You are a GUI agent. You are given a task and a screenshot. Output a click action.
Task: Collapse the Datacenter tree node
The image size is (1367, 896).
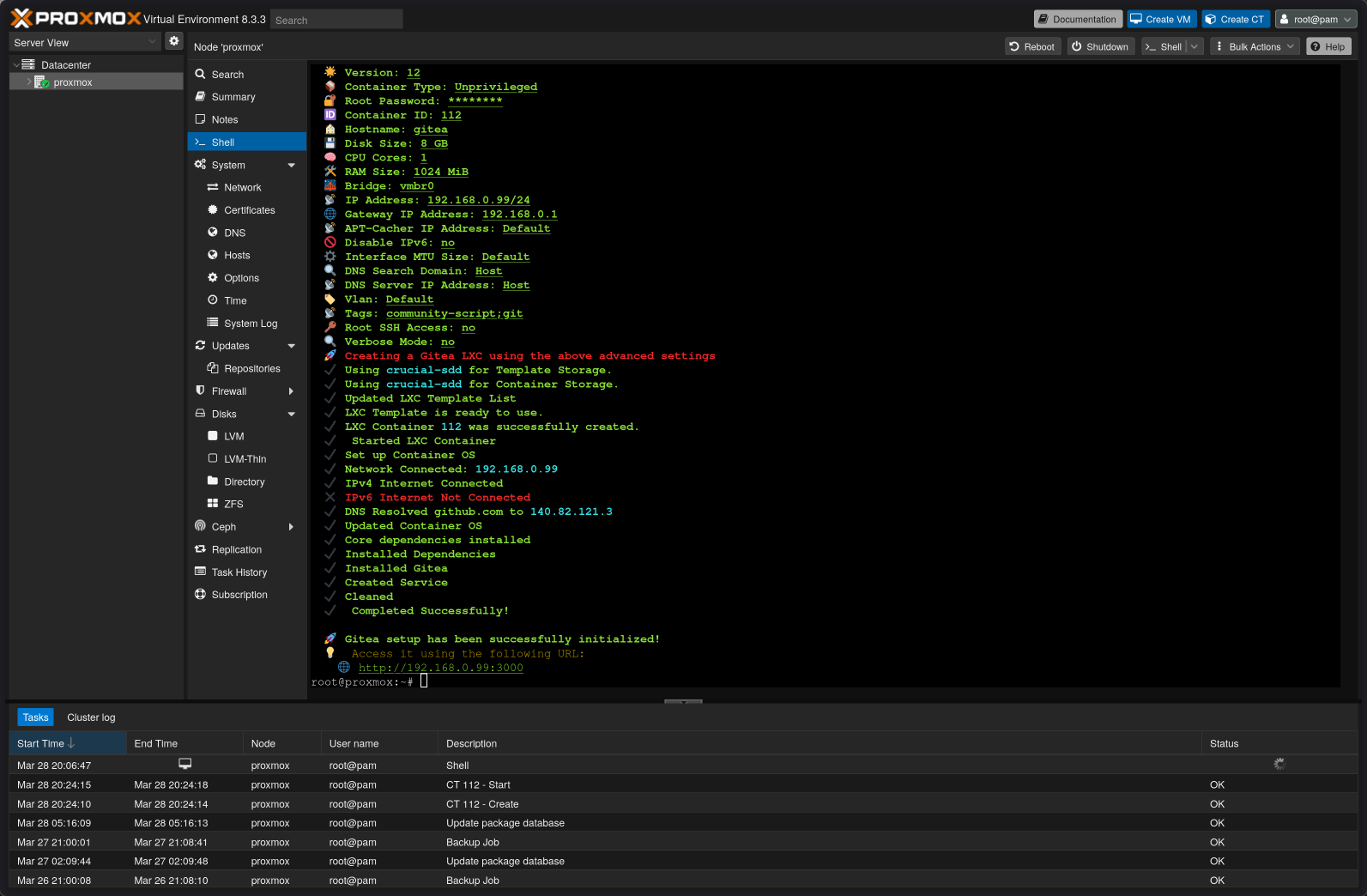[15, 65]
